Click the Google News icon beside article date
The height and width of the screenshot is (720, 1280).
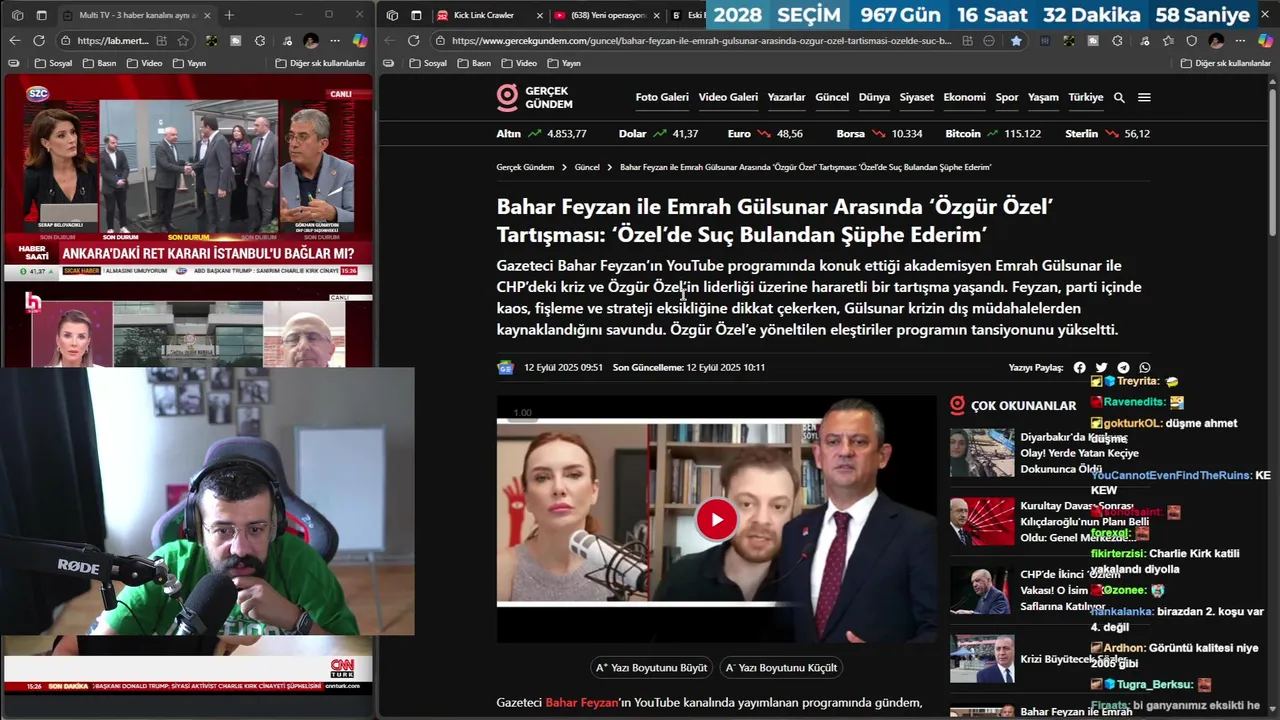[x=505, y=368]
